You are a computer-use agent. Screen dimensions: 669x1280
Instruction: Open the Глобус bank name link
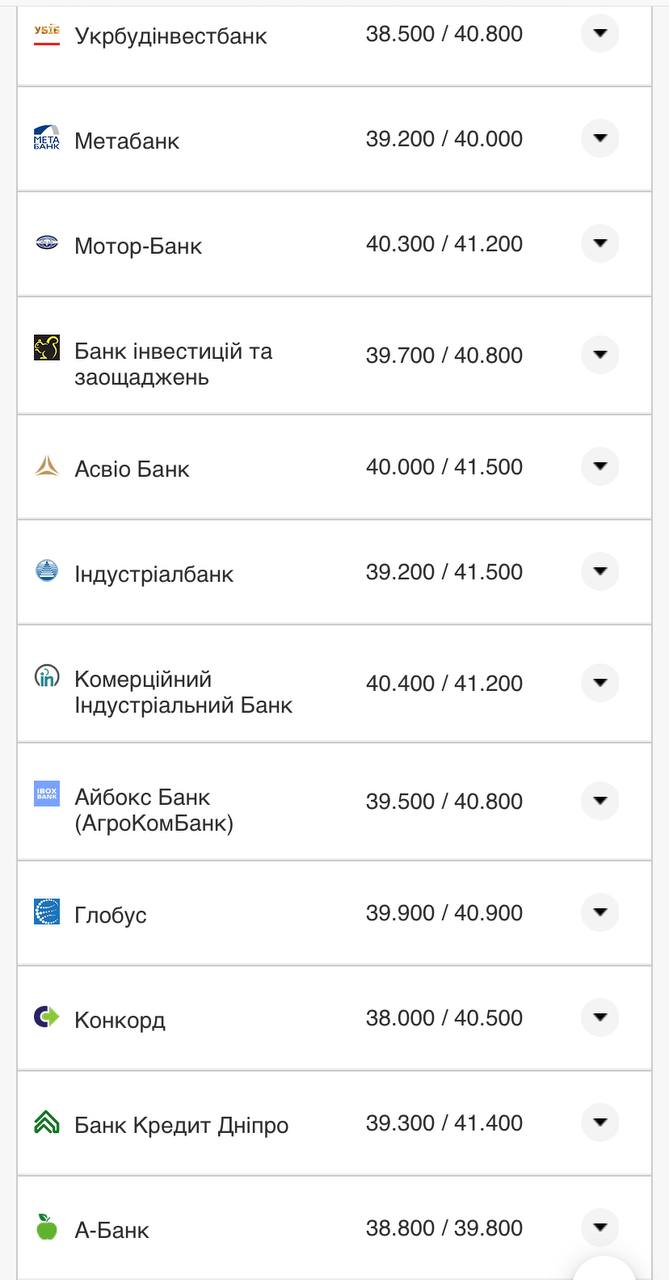(x=110, y=915)
